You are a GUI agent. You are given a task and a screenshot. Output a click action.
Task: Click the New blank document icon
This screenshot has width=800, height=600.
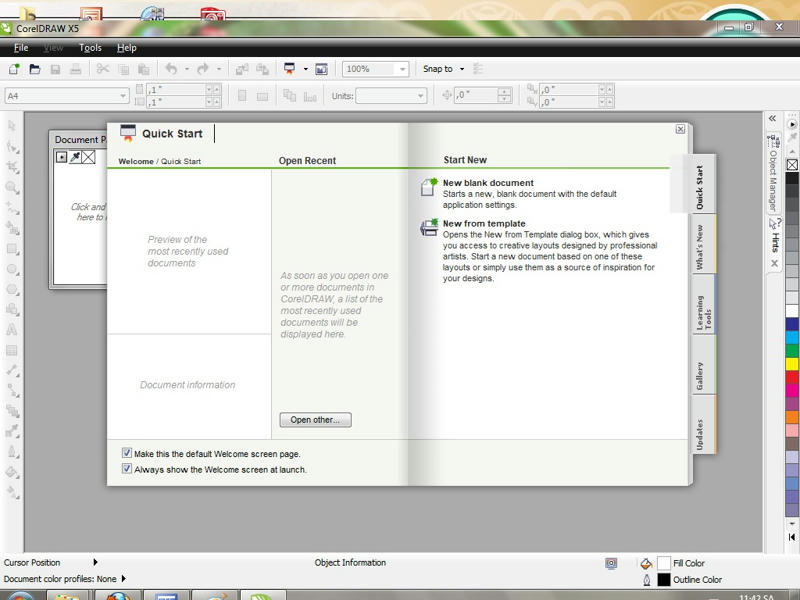(x=429, y=187)
